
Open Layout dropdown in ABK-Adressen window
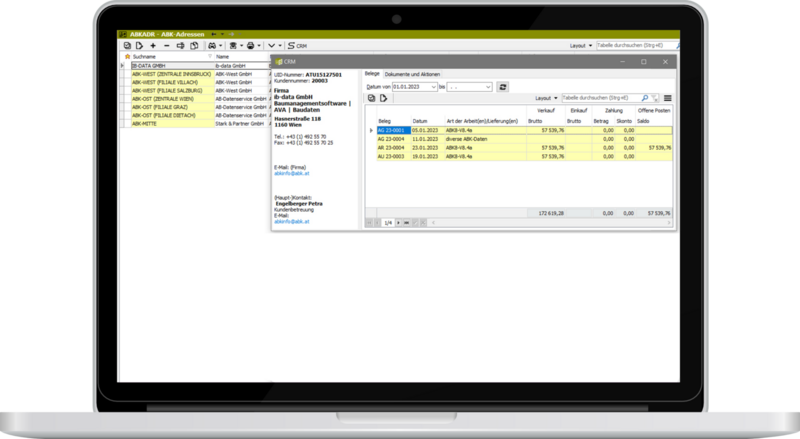[x=581, y=46]
